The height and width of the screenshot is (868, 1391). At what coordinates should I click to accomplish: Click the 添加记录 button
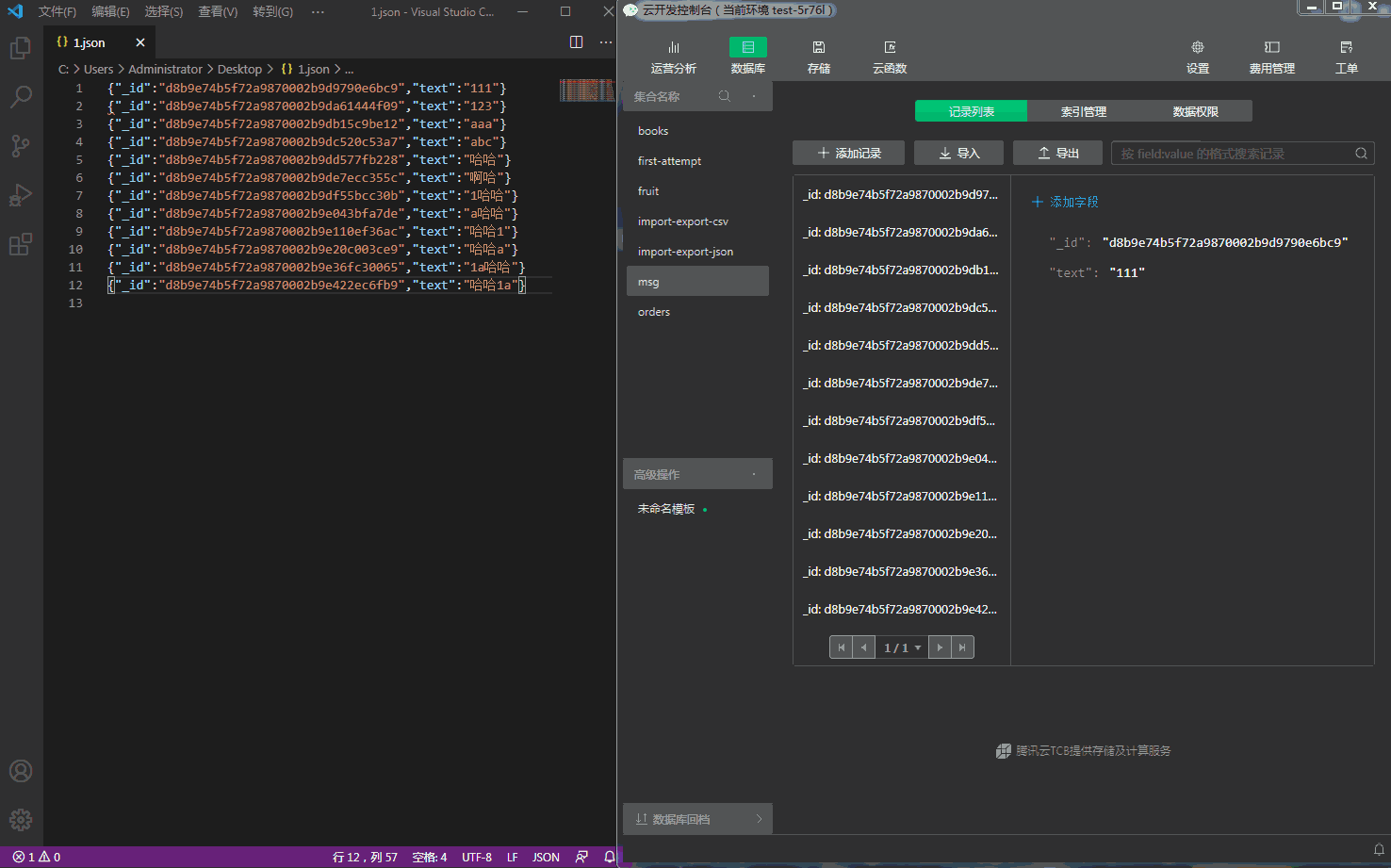click(849, 153)
